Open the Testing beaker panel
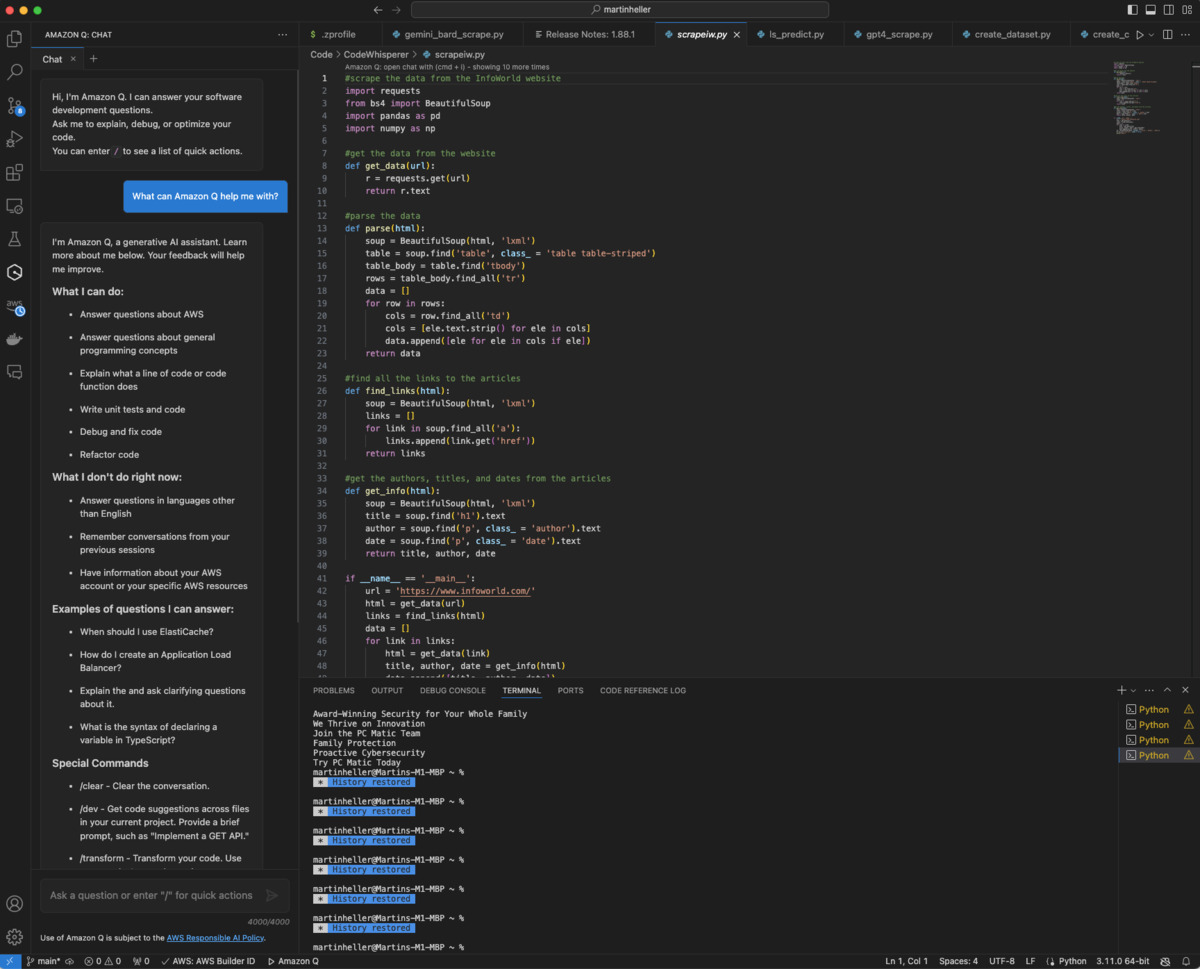Image resolution: width=1200 pixels, height=969 pixels. pyautogui.click(x=14, y=239)
